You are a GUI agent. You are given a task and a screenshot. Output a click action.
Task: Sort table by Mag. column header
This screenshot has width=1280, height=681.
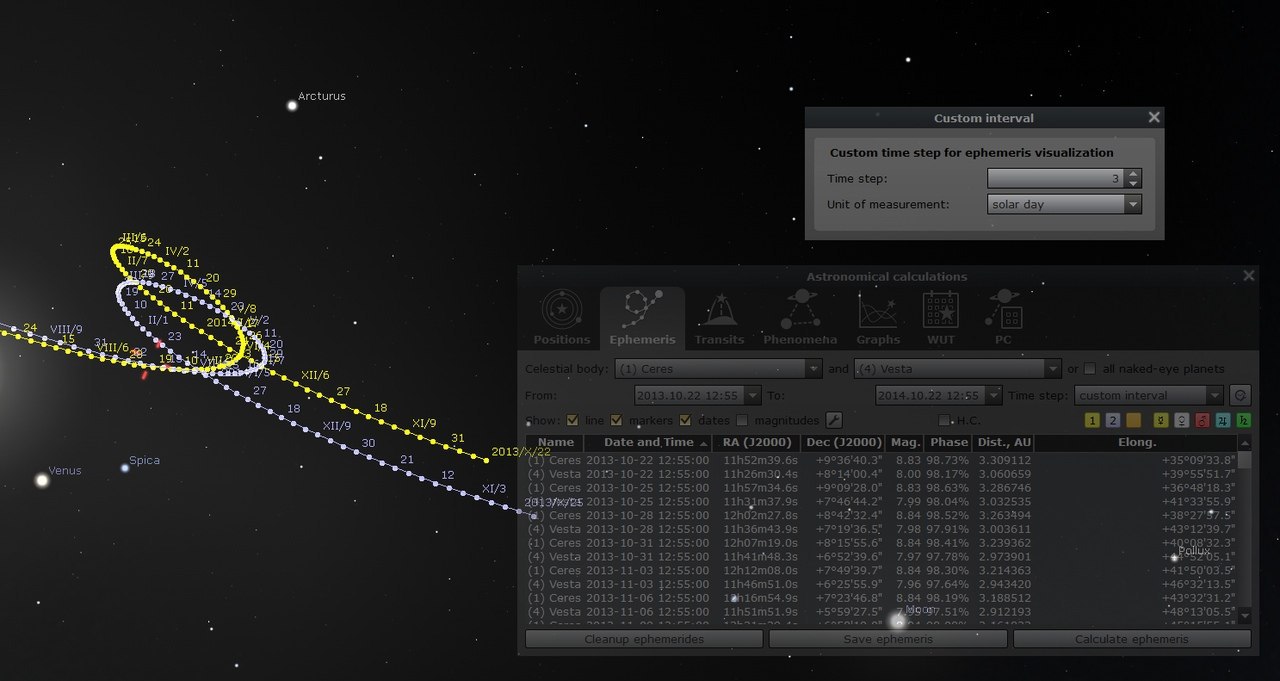905,442
